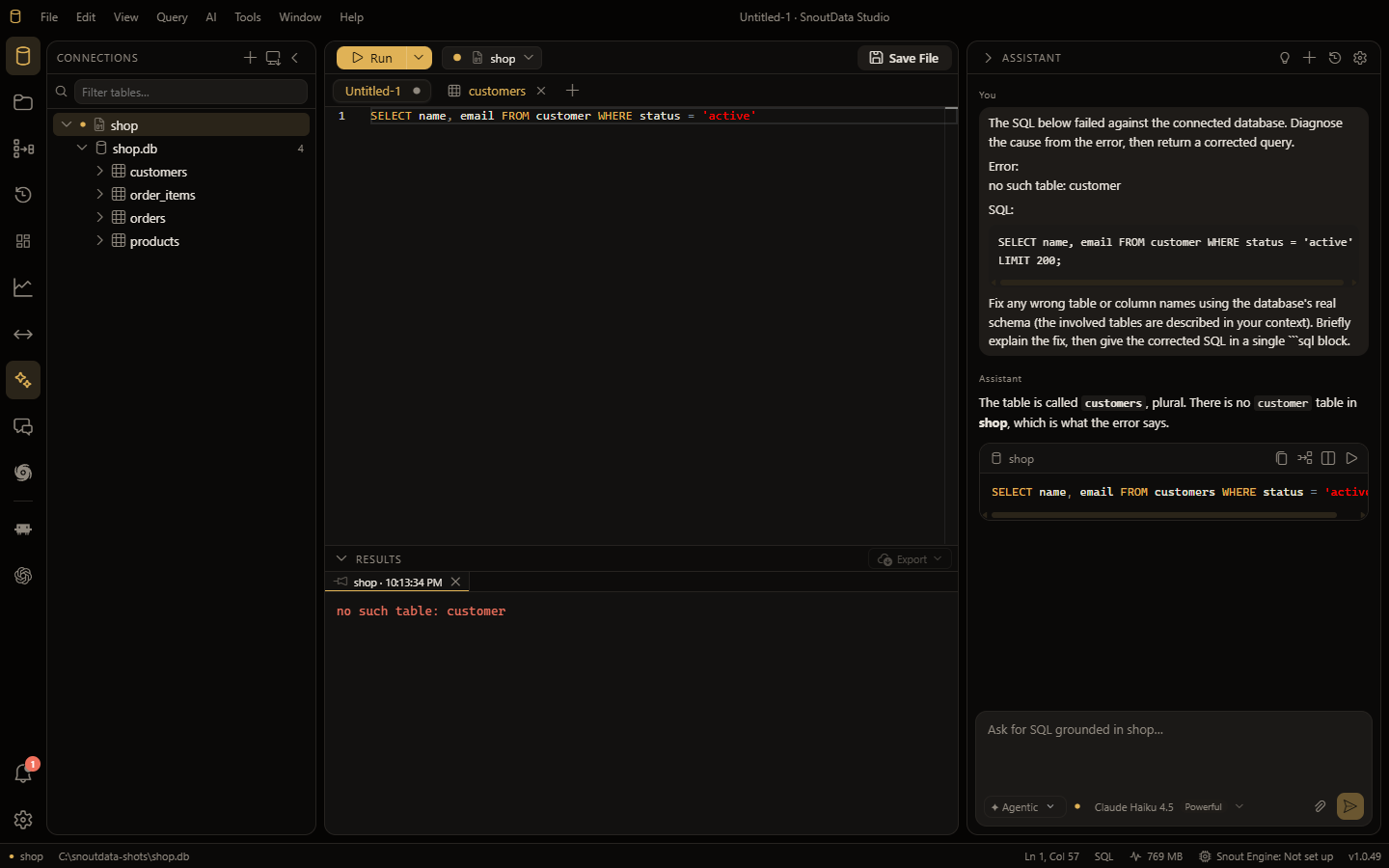Expand the order_items table node
Screen dimensions: 1389x868
[99, 194]
